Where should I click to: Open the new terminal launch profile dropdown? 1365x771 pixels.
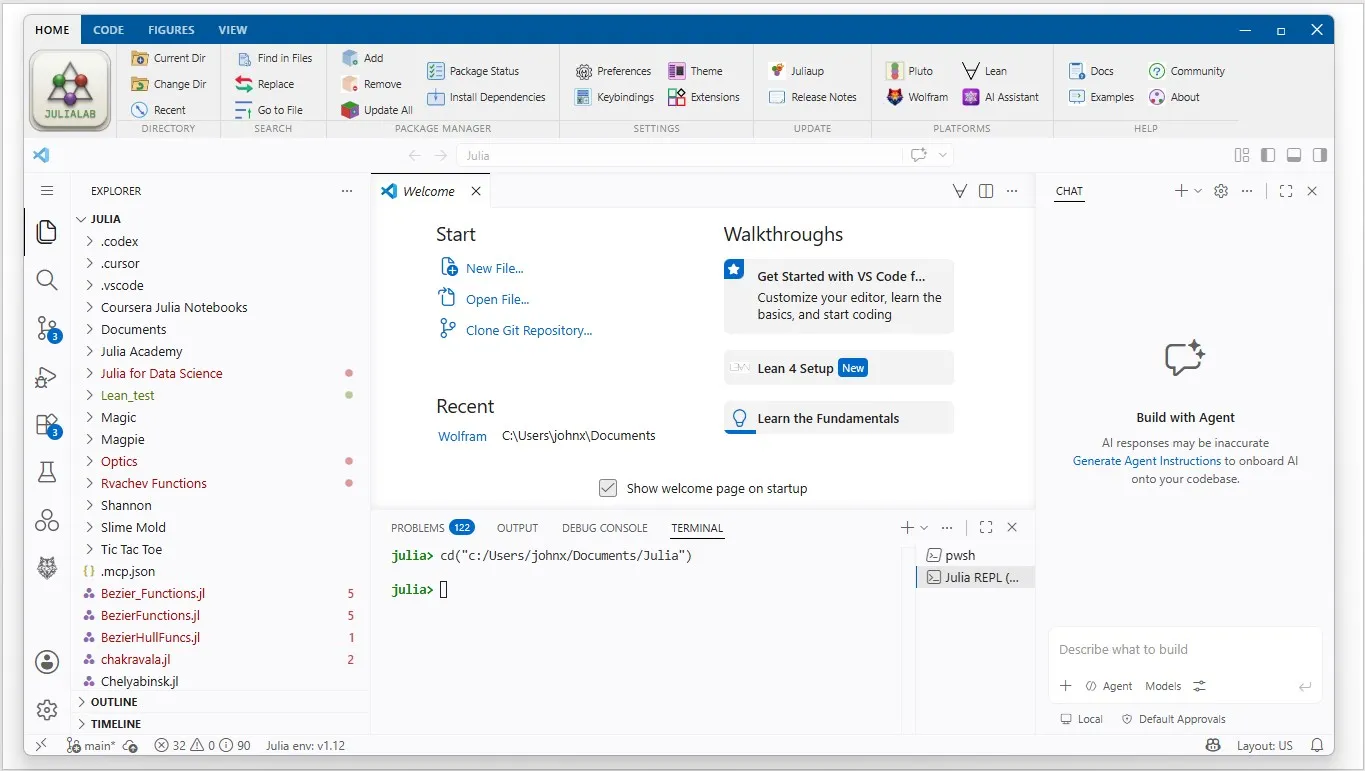(924, 527)
